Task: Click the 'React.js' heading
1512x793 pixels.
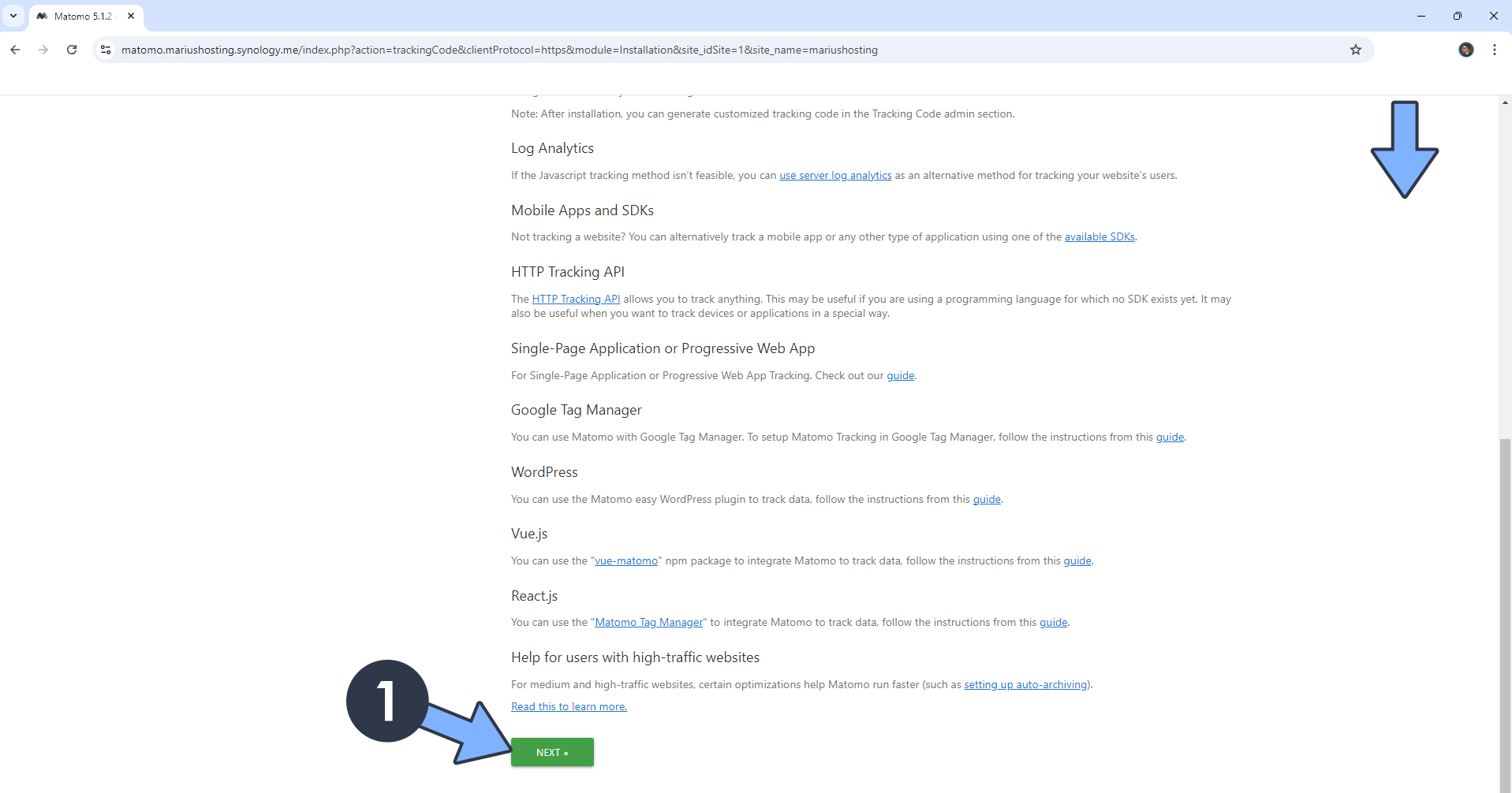Action: pos(534,596)
